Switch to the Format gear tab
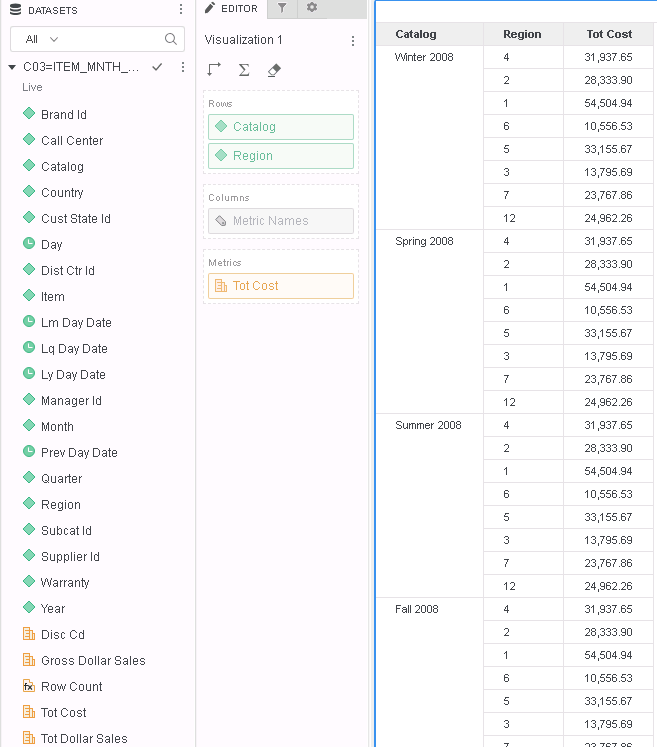657x747 pixels. click(312, 8)
